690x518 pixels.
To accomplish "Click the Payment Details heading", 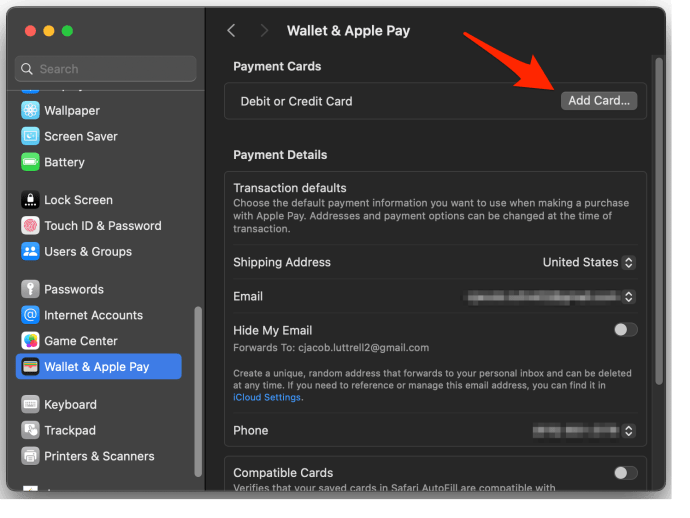I will click(280, 155).
